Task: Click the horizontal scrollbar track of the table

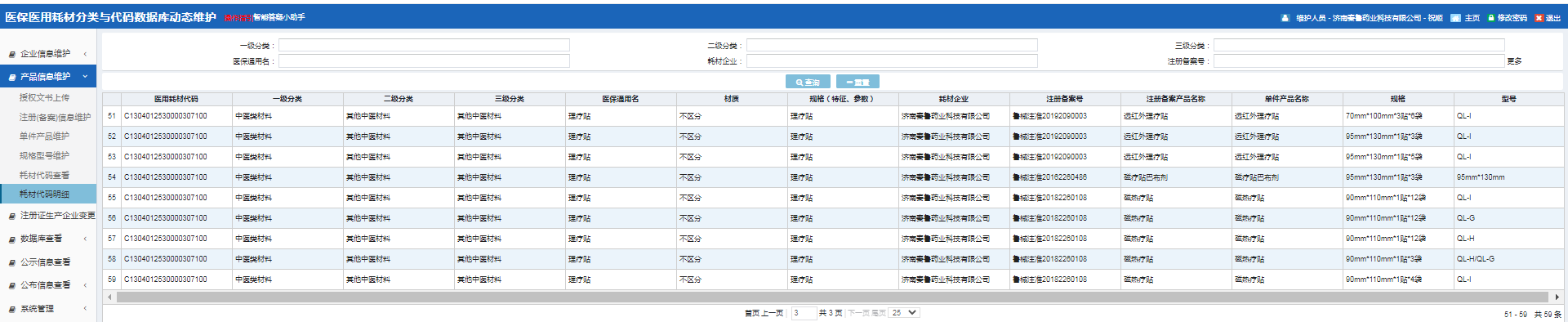Action: coord(833,297)
